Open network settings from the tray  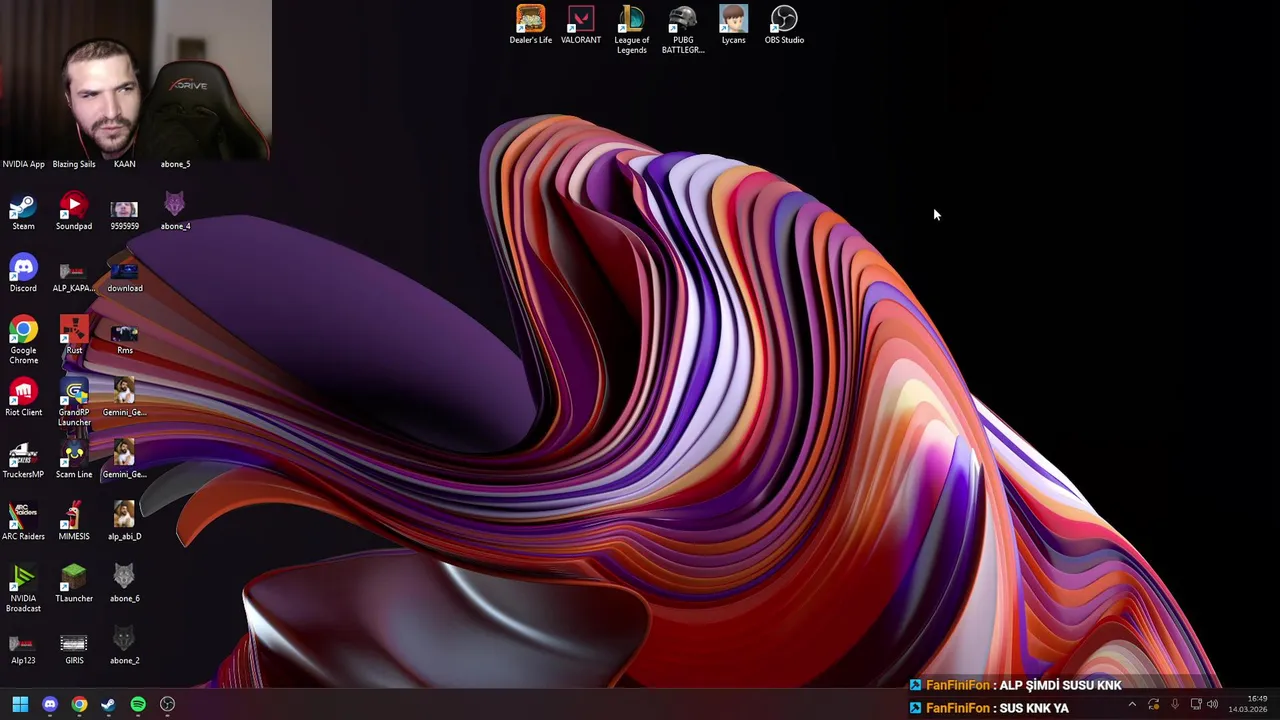click(x=1195, y=704)
